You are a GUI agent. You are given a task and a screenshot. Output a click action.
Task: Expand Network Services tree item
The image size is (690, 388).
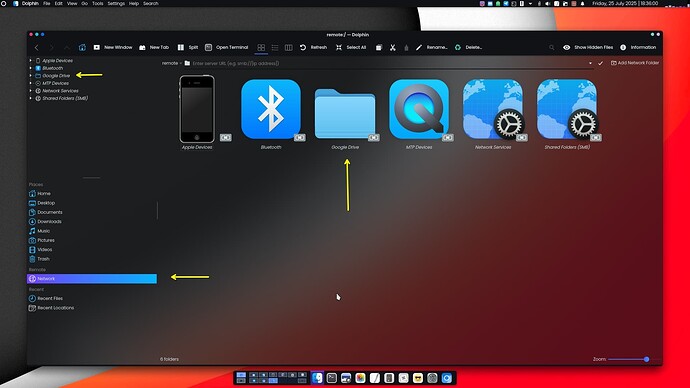[30, 91]
